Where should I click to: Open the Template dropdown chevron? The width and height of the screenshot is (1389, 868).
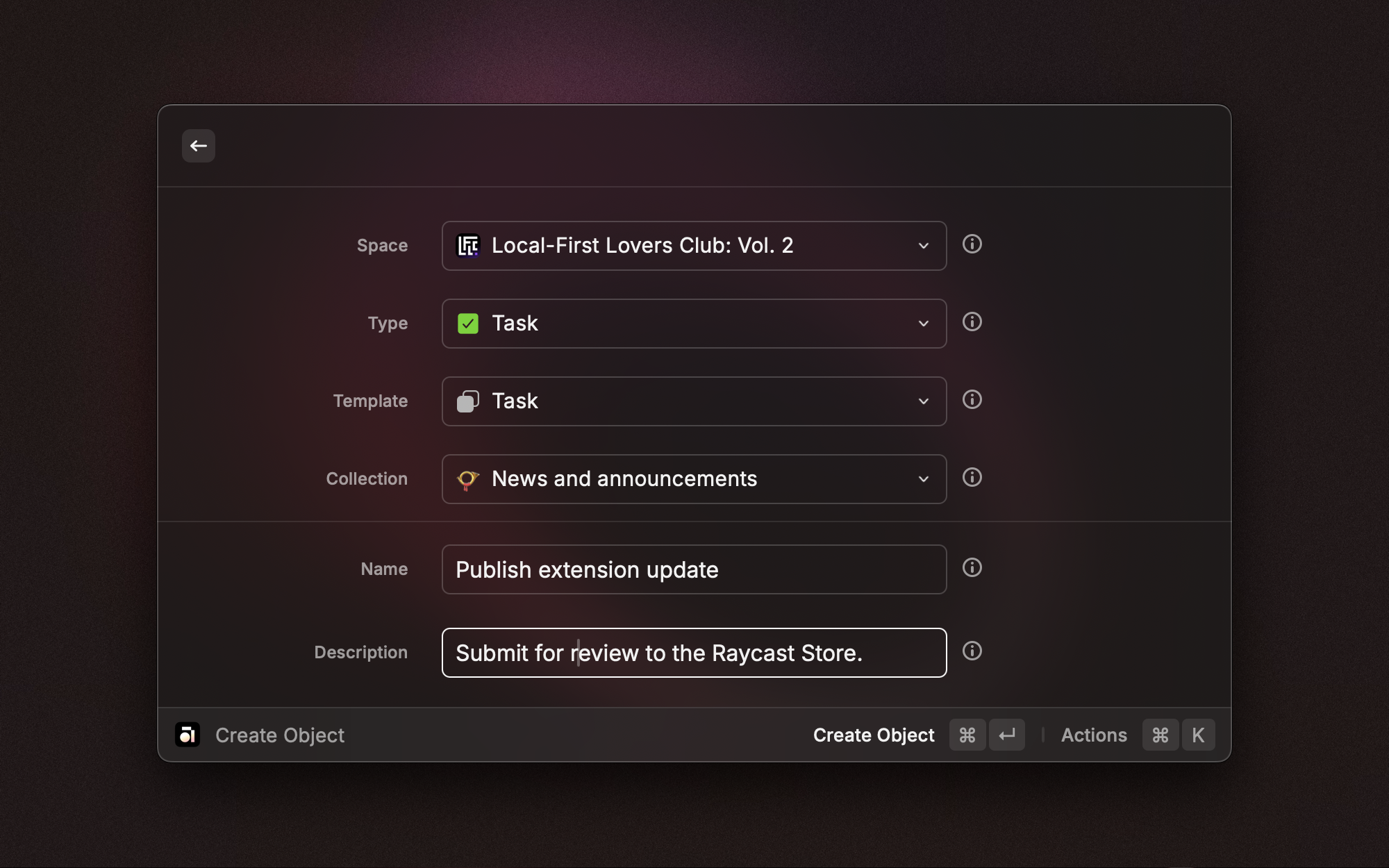pyautogui.click(x=923, y=401)
